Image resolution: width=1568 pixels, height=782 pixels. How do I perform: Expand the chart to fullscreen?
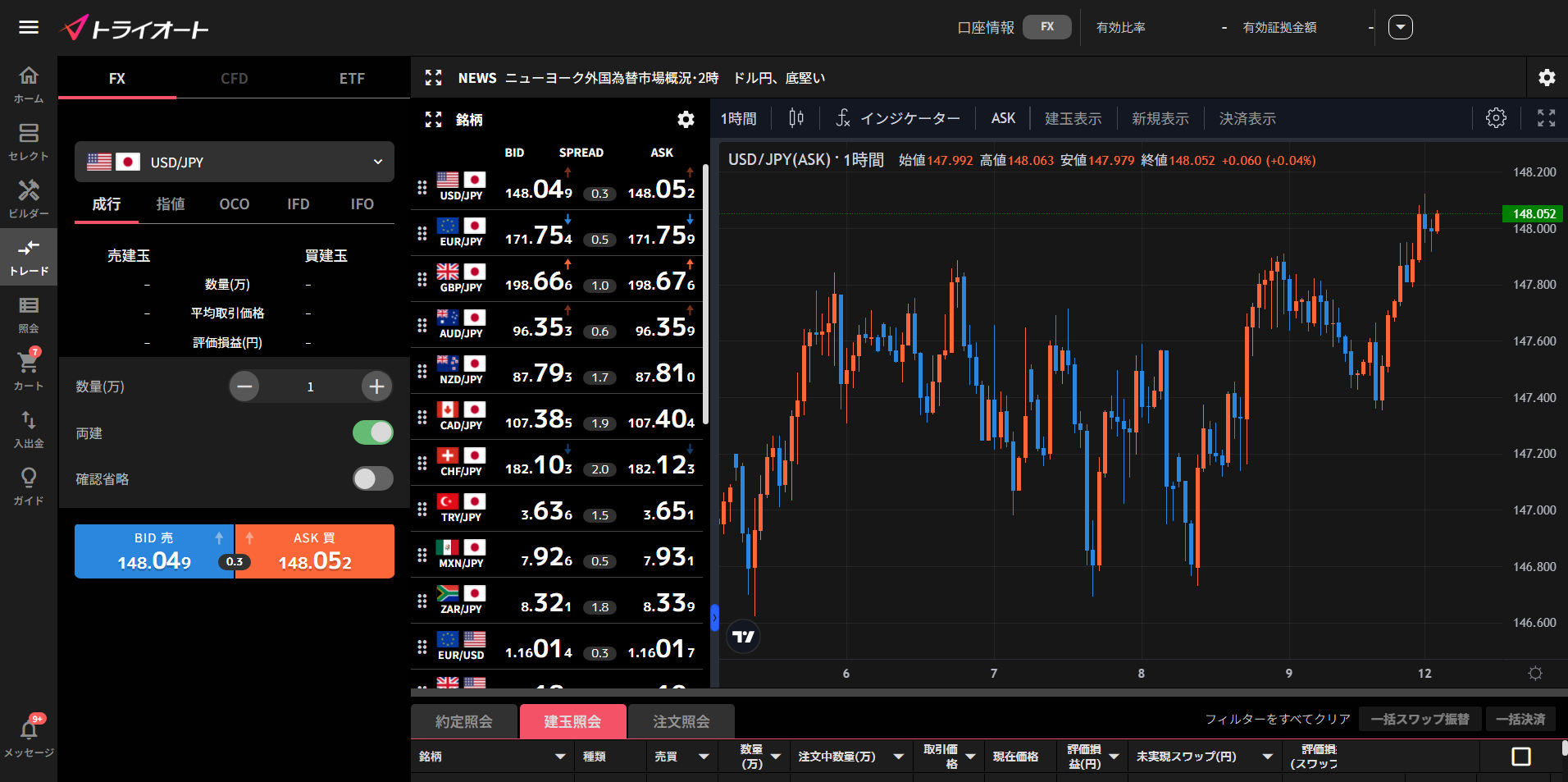1546,118
